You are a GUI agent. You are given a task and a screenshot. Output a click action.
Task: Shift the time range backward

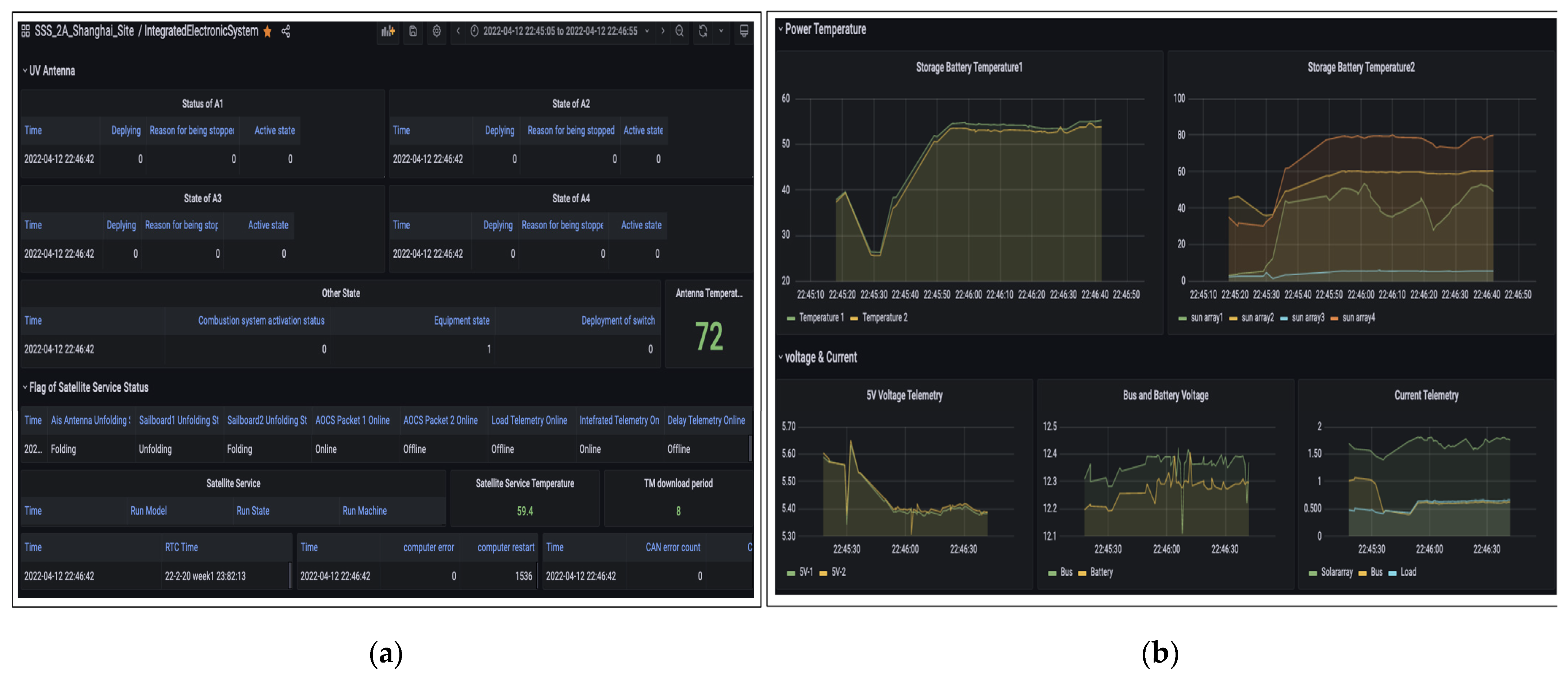tap(458, 31)
